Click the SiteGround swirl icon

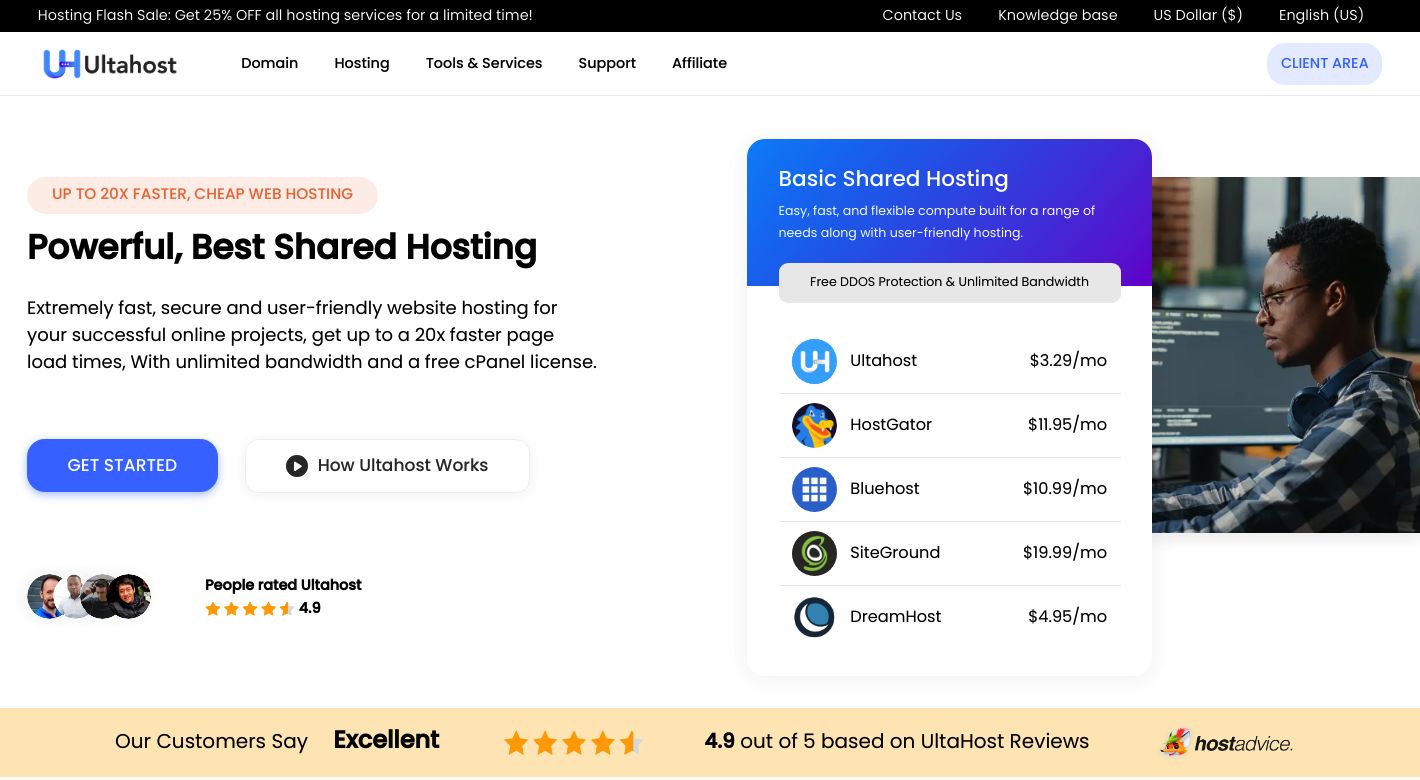coord(814,553)
